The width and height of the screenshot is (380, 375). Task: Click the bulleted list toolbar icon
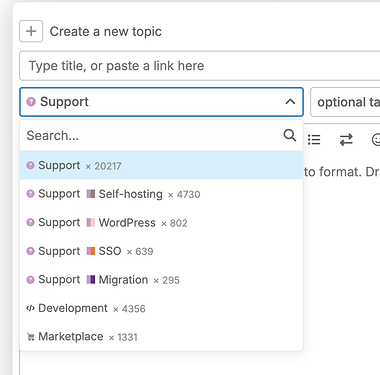tap(314, 139)
